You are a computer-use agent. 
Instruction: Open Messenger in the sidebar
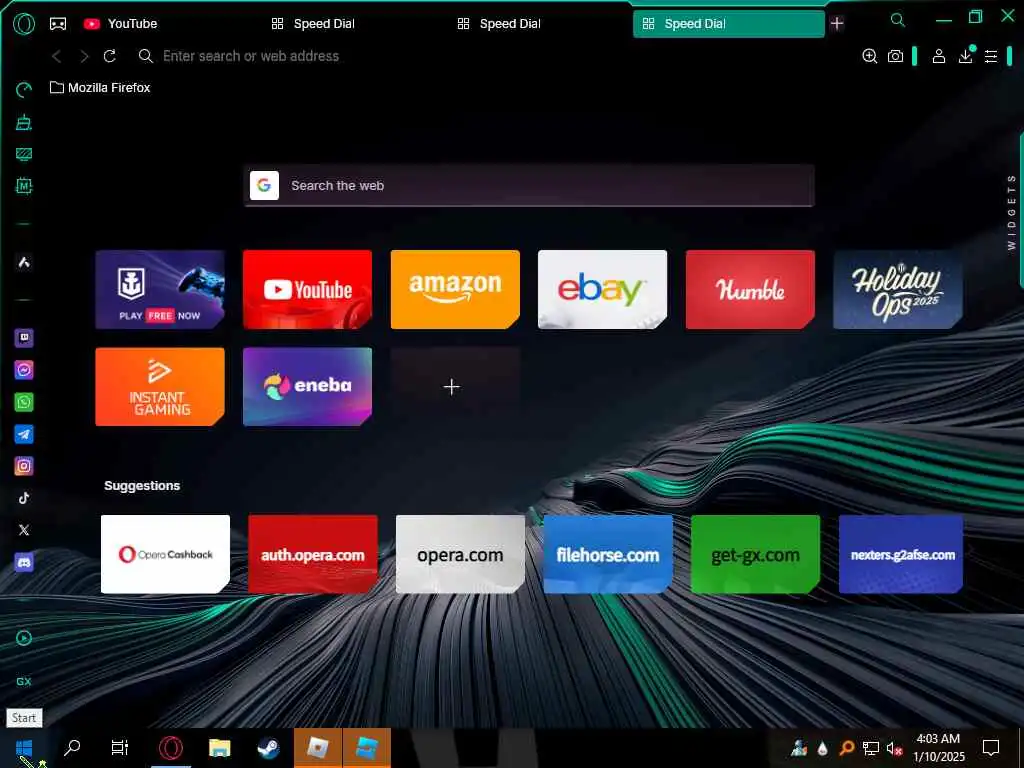(24, 370)
